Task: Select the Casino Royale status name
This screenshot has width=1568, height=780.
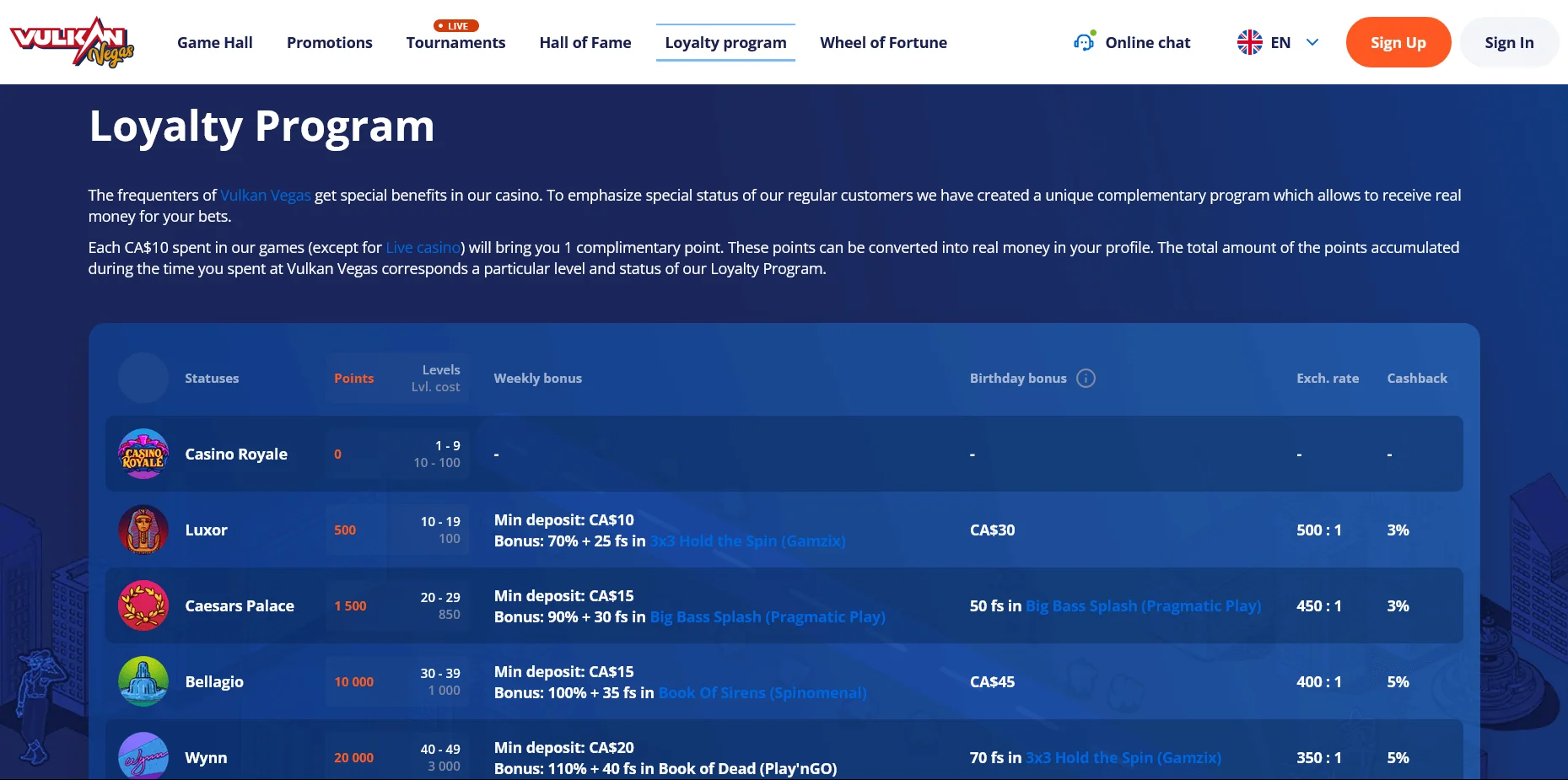Action: coord(236,455)
